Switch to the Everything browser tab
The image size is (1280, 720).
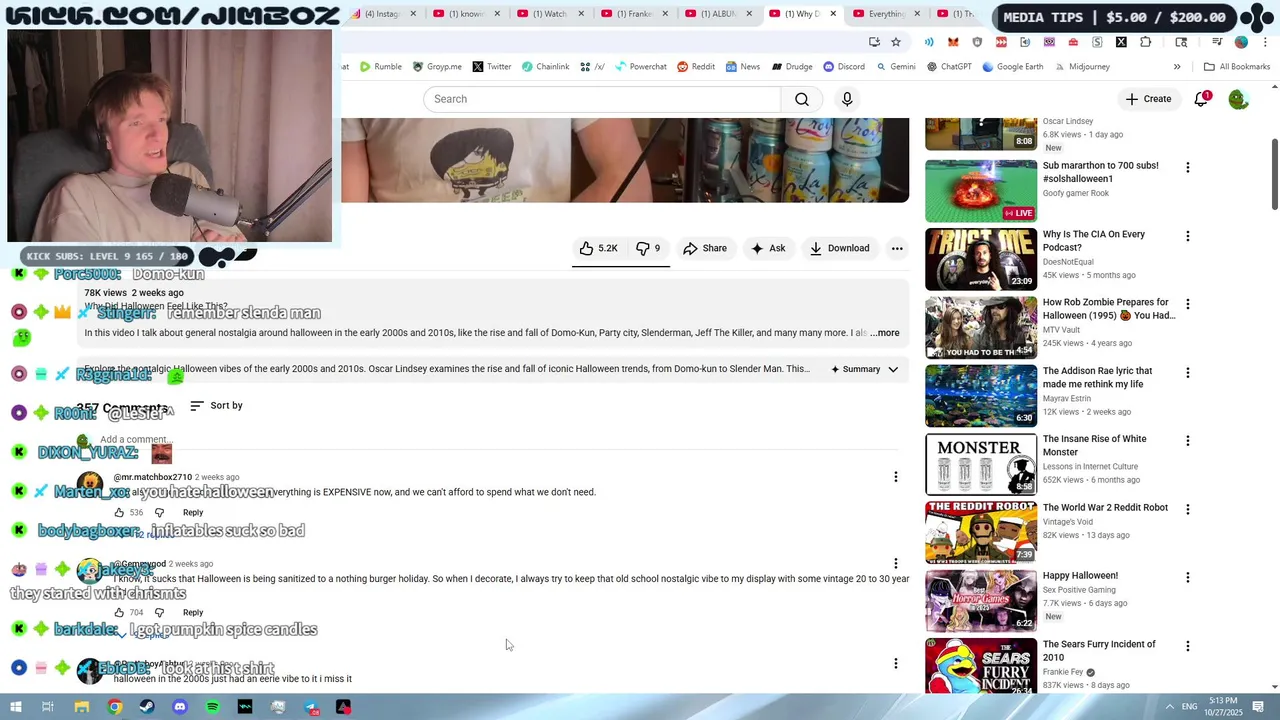[885, 14]
